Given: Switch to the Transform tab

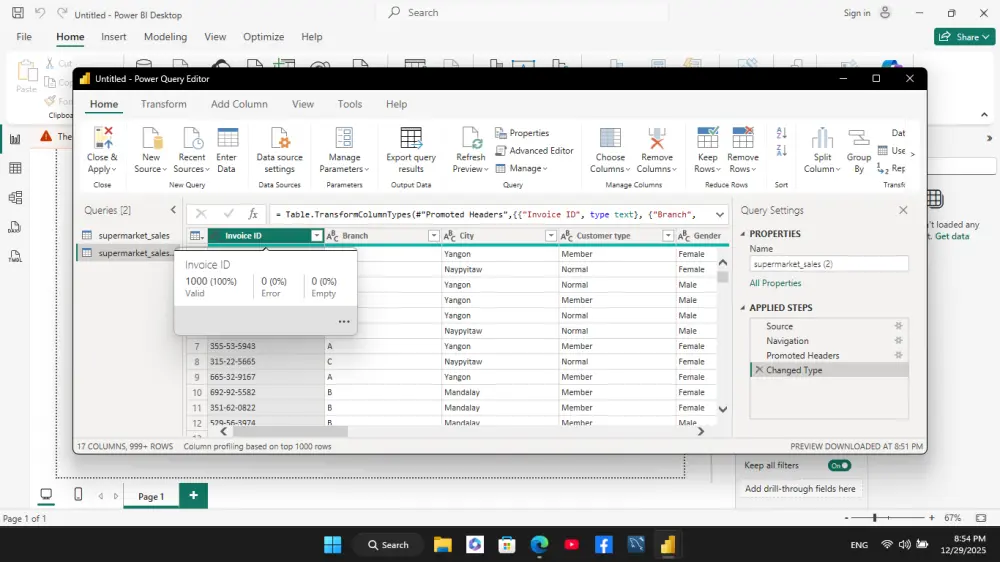Looking at the screenshot, I should pyautogui.click(x=164, y=104).
